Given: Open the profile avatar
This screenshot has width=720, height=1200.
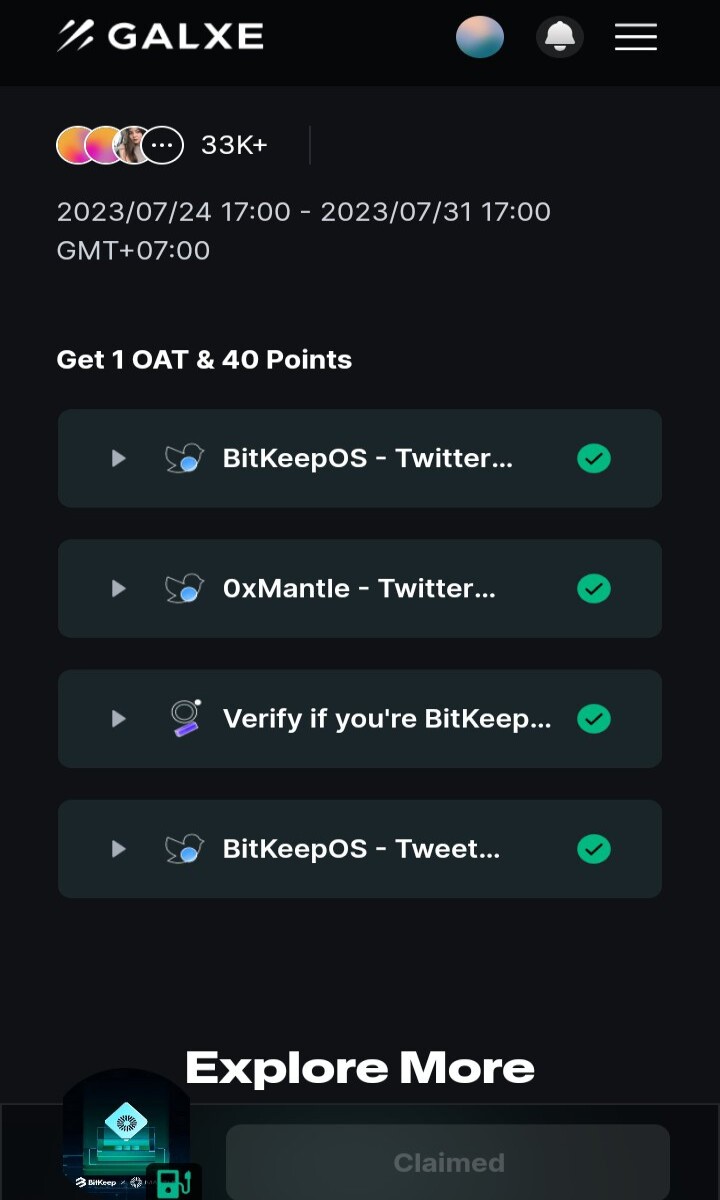Looking at the screenshot, I should pyautogui.click(x=480, y=37).
